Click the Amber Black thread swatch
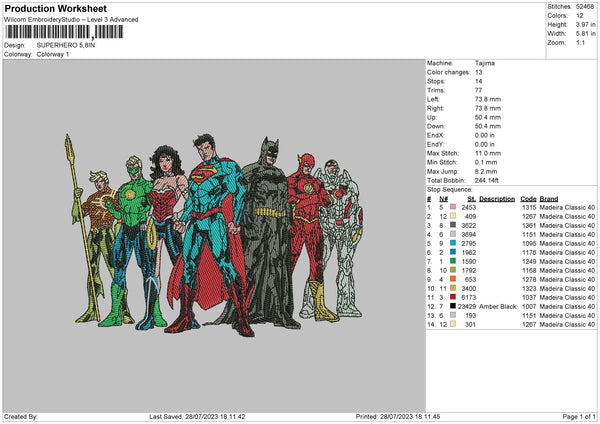Viewport: 600px width, 424px height. click(x=455, y=306)
